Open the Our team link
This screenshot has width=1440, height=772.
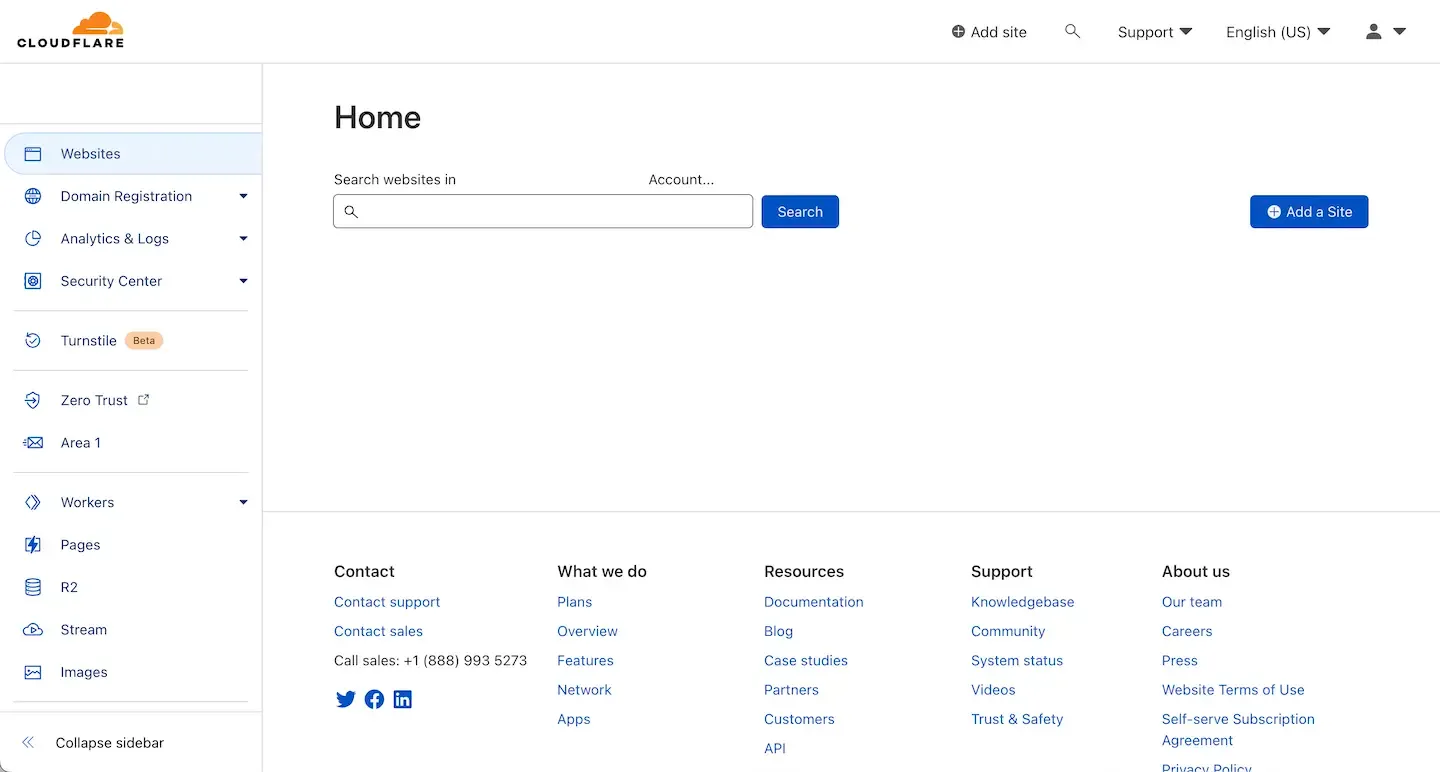pyautogui.click(x=1192, y=602)
